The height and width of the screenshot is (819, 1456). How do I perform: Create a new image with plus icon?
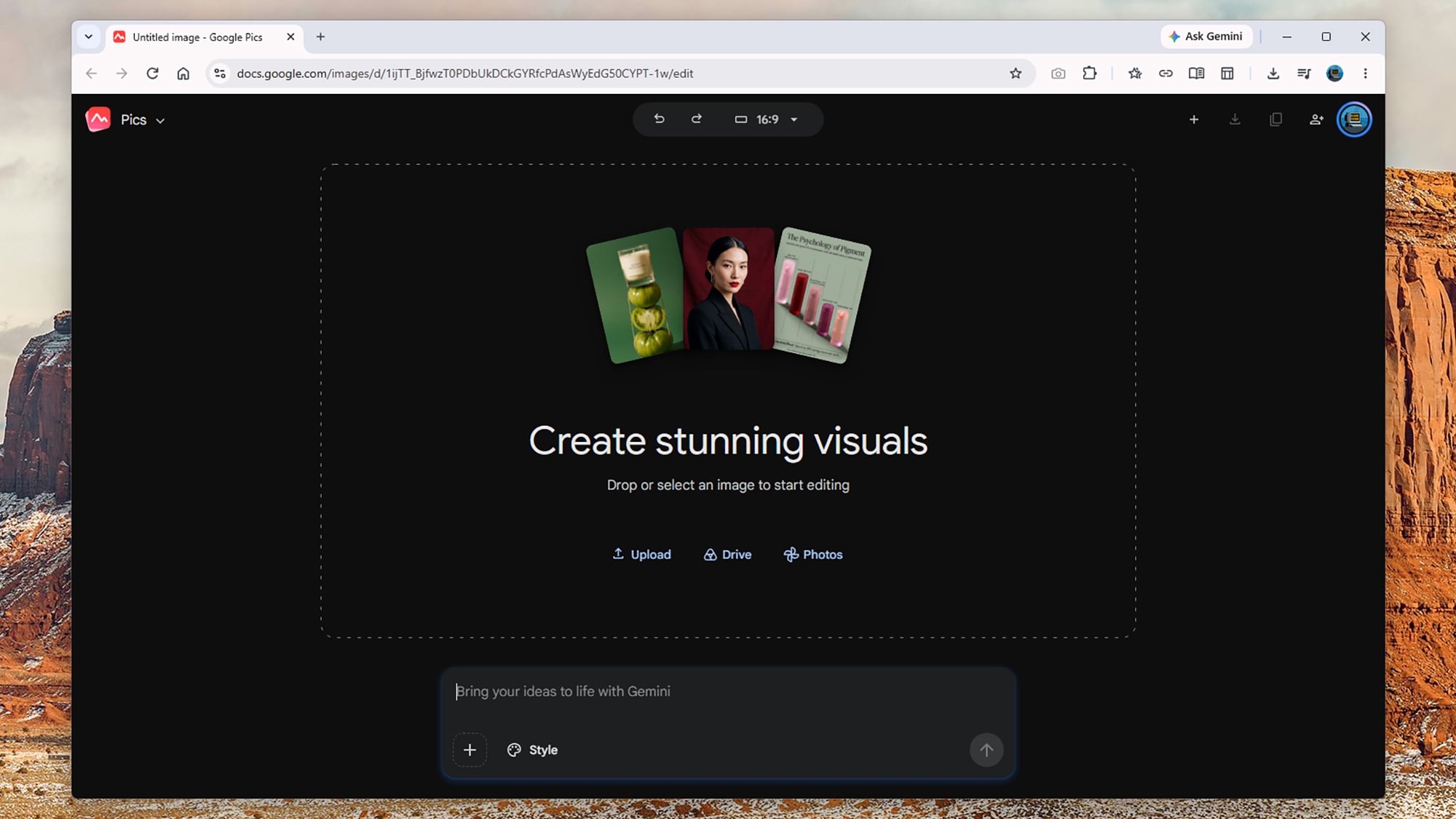1194,119
